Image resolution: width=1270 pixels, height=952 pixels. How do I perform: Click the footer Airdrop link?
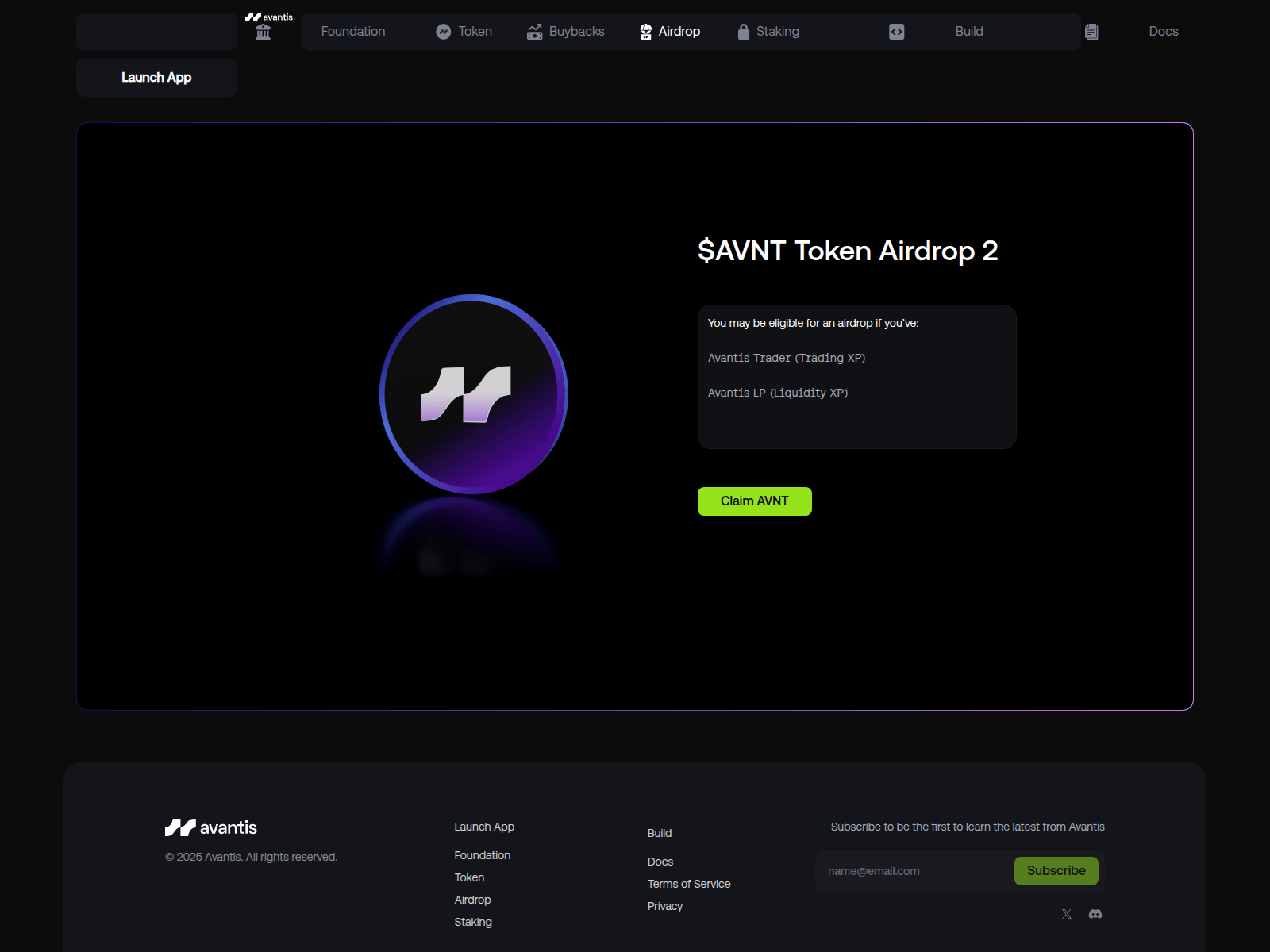tap(472, 900)
